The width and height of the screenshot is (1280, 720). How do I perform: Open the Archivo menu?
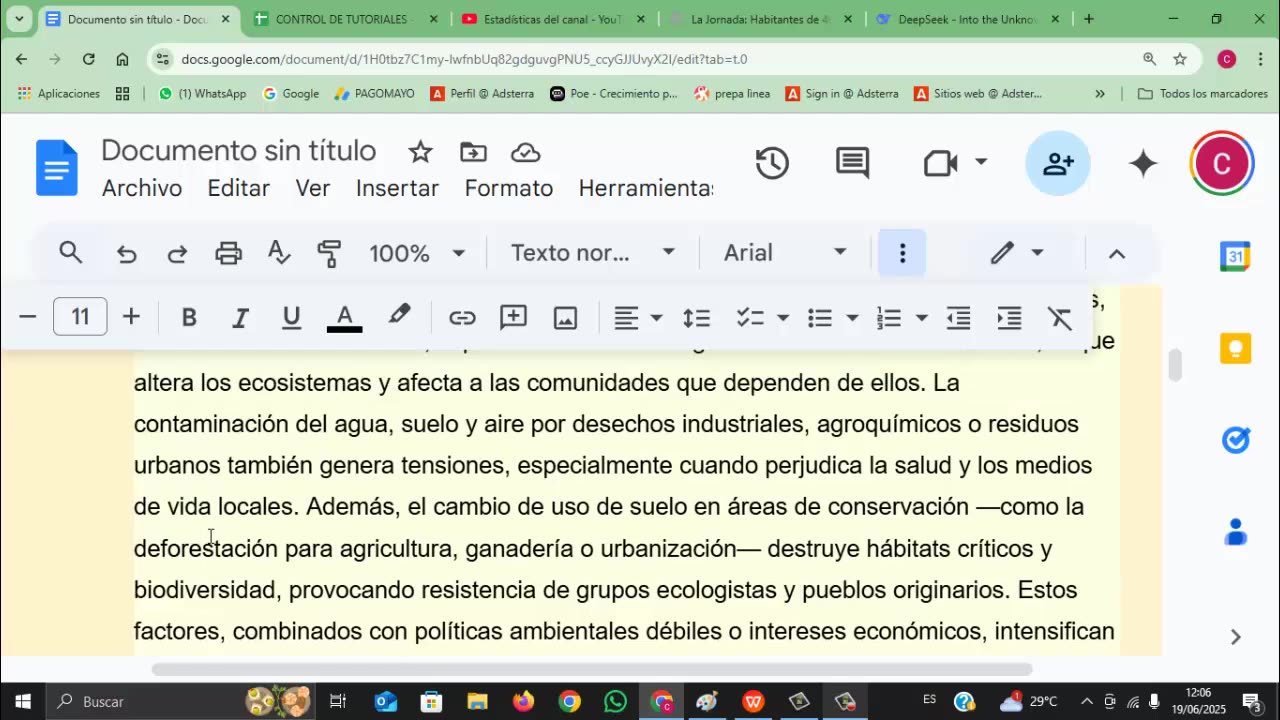tap(142, 188)
